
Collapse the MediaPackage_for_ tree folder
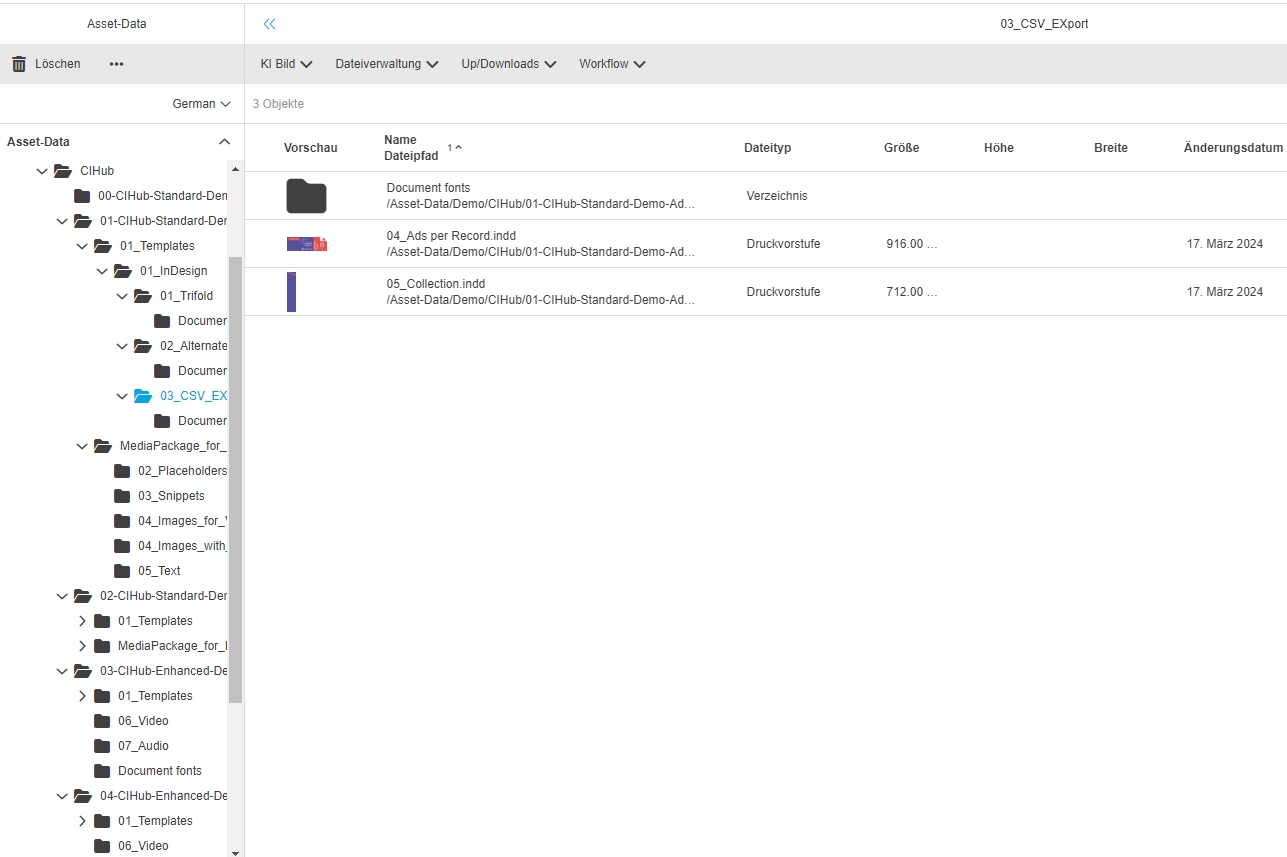point(83,446)
